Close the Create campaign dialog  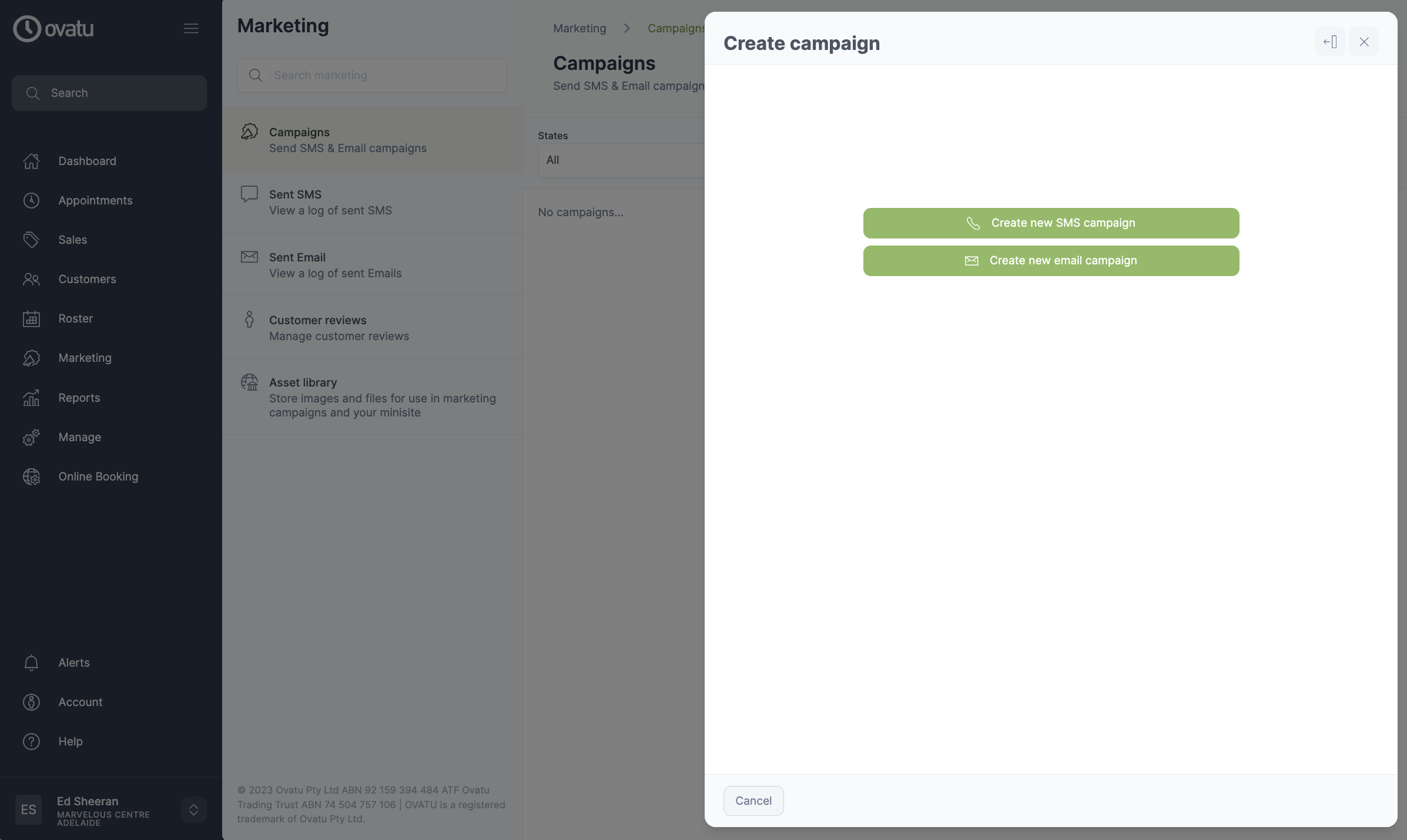coord(1364,42)
